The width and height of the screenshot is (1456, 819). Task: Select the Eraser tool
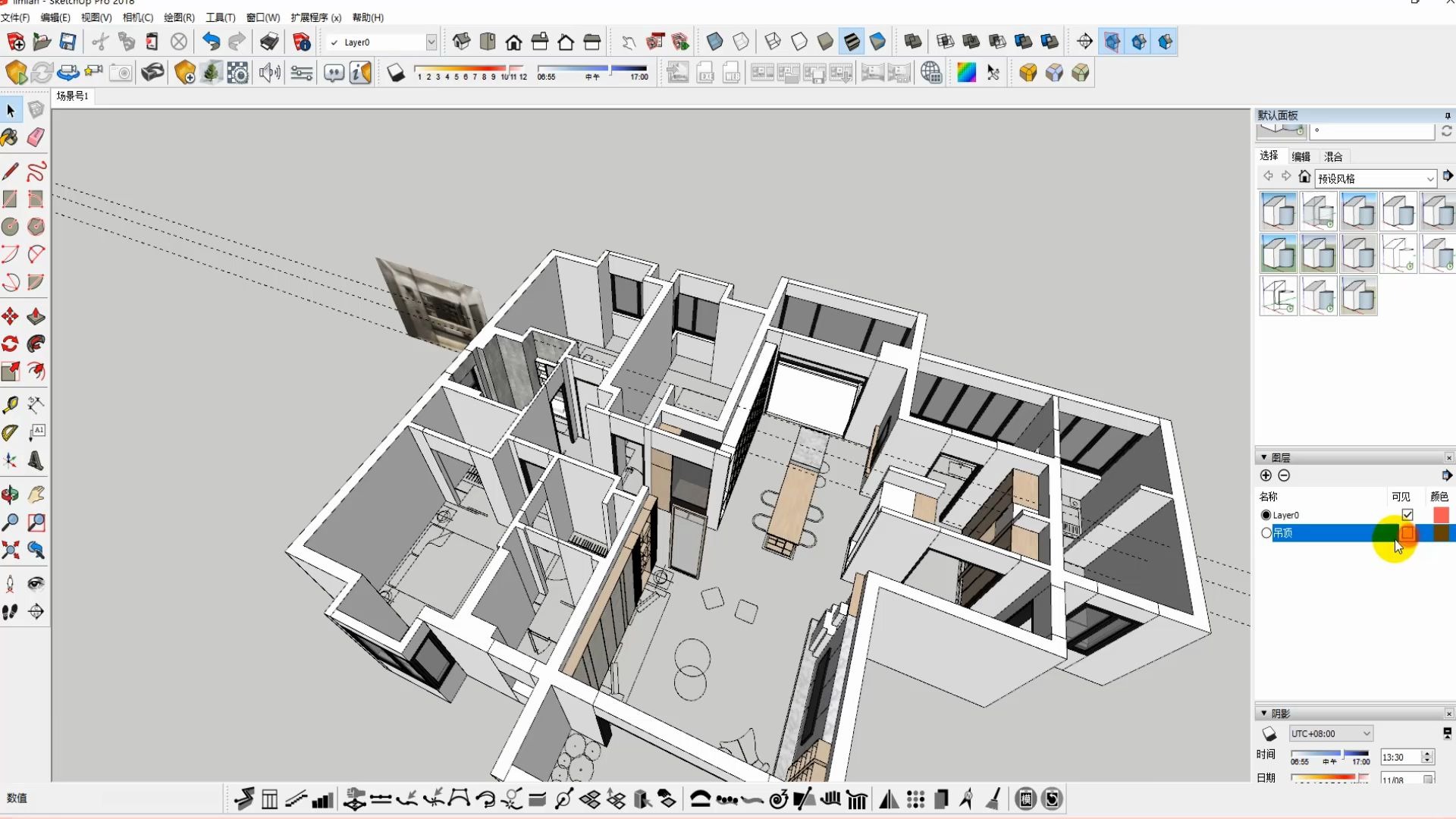pos(36,137)
